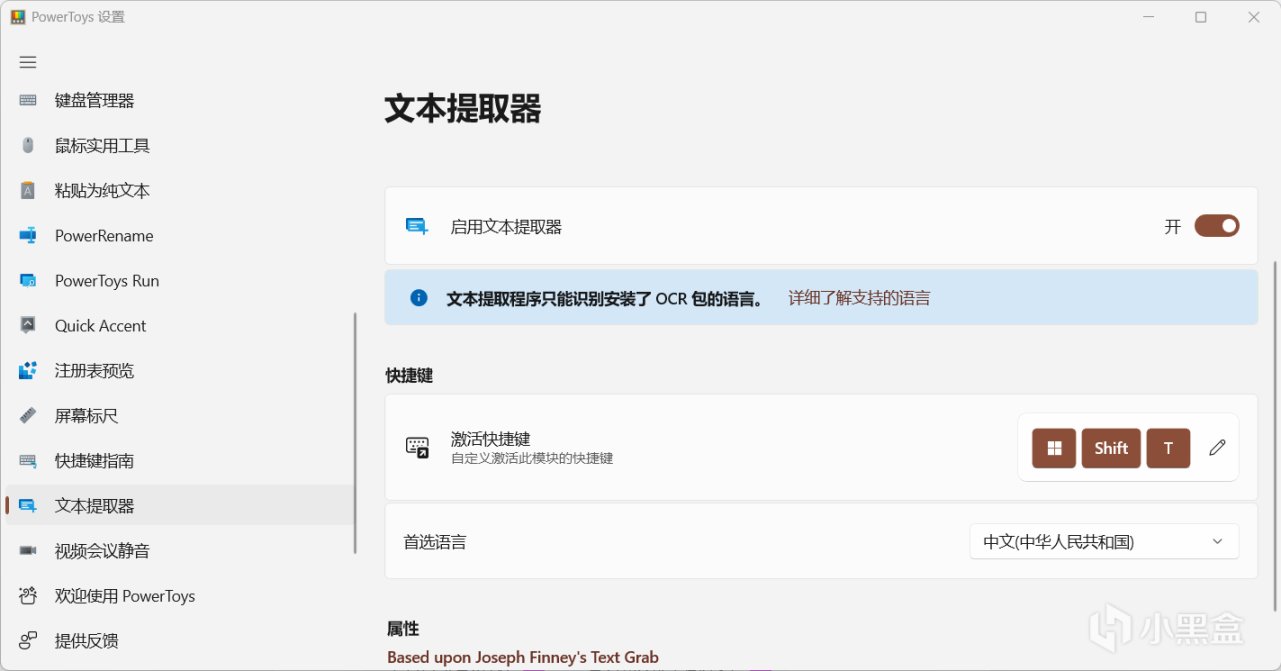Screen dimensions: 1281x671
Task: Click the 首选语言 label
Action: [x=435, y=542]
